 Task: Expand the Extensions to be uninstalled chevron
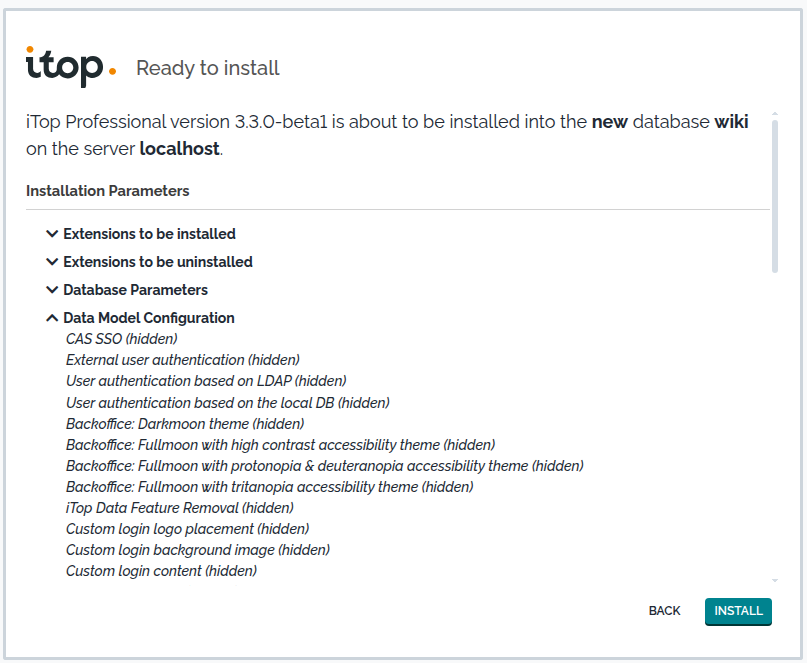pos(52,261)
